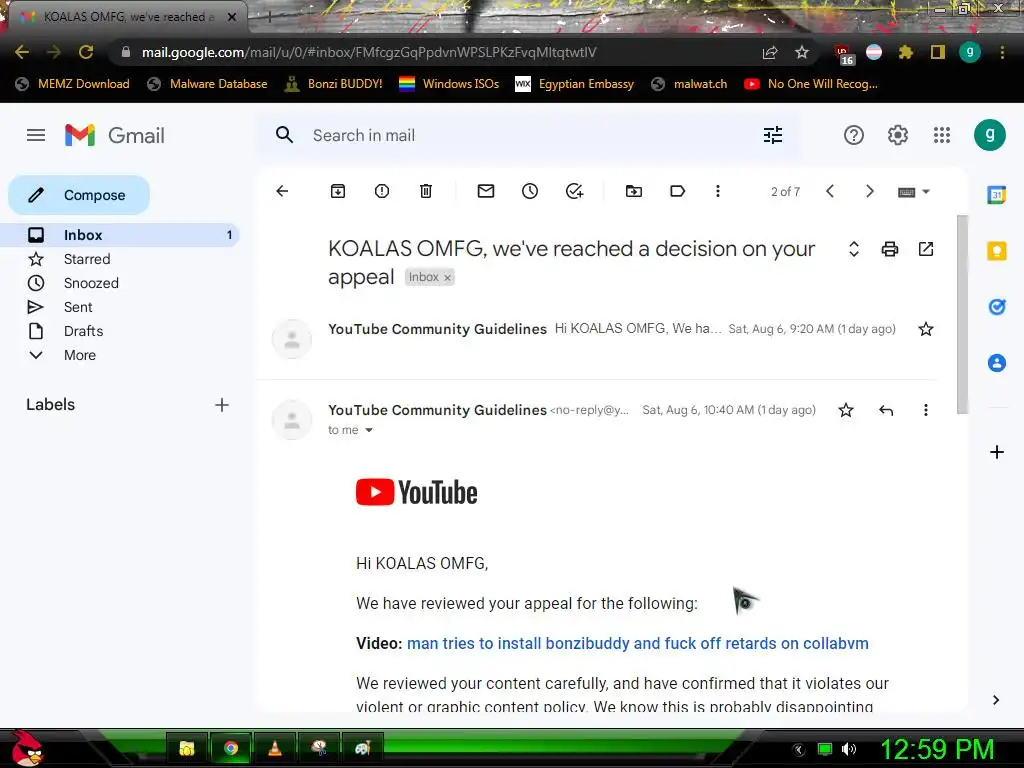The height and width of the screenshot is (768, 1024).
Task: Open Google Calendar side panel
Action: click(997, 195)
